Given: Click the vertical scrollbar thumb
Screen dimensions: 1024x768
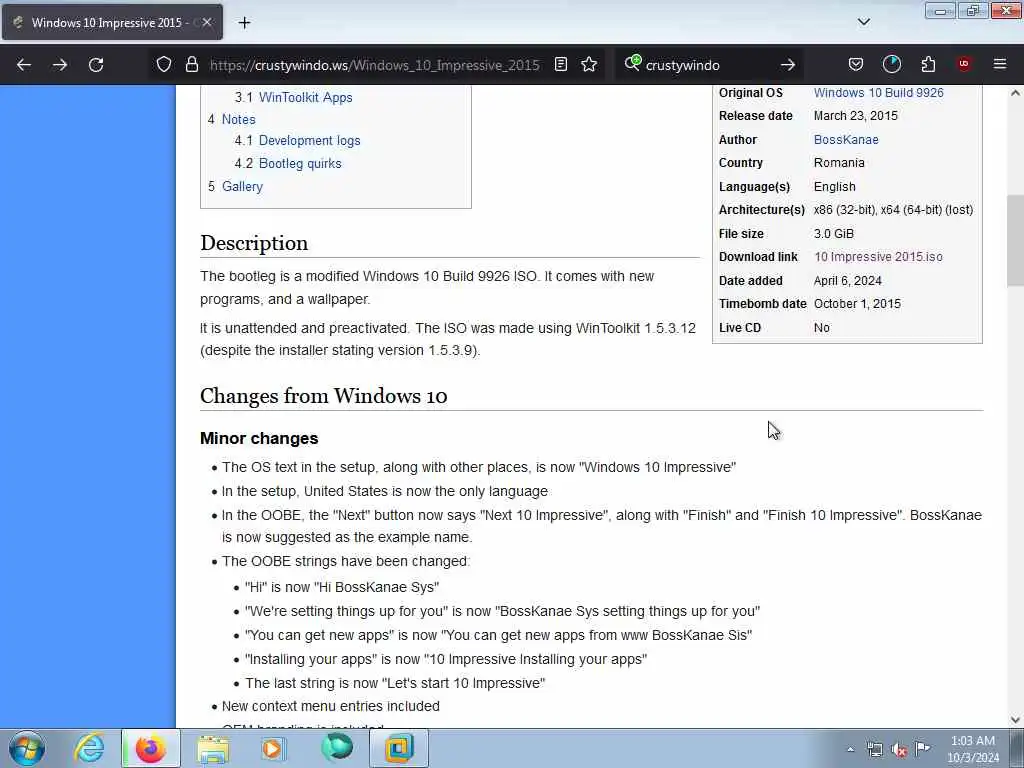Looking at the screenshot, I should point(1015,240).
